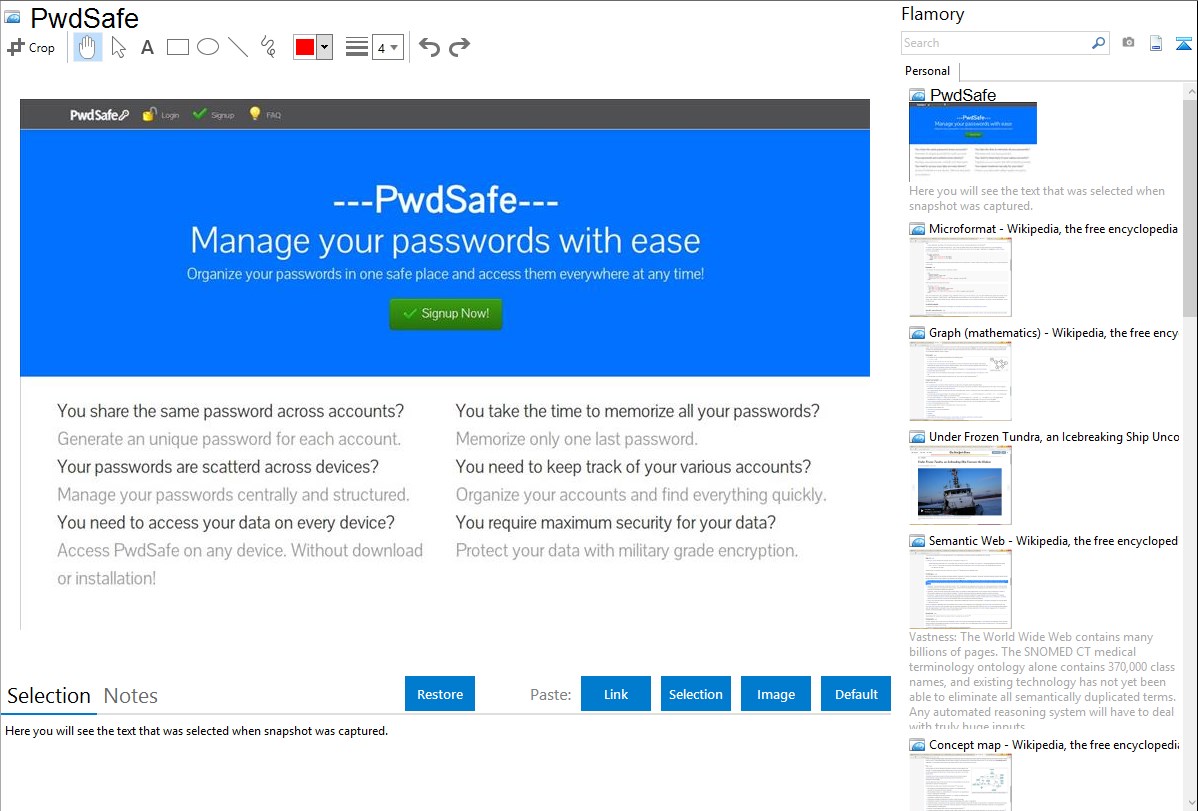
Task: Select the freehand scribble tool
Action: pyautogui.click(x=268, y=47)
